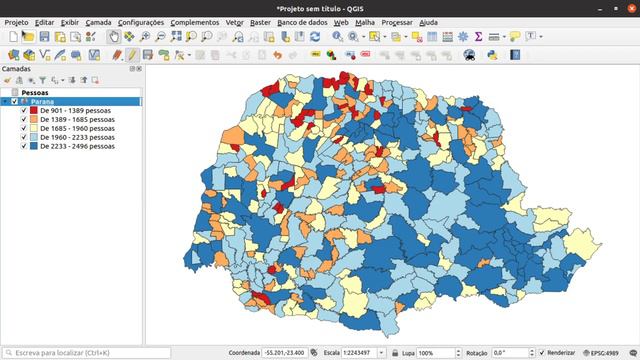Select the Identify Features tool
Viewport: 640px width, 360px height.
coord(337,37)
